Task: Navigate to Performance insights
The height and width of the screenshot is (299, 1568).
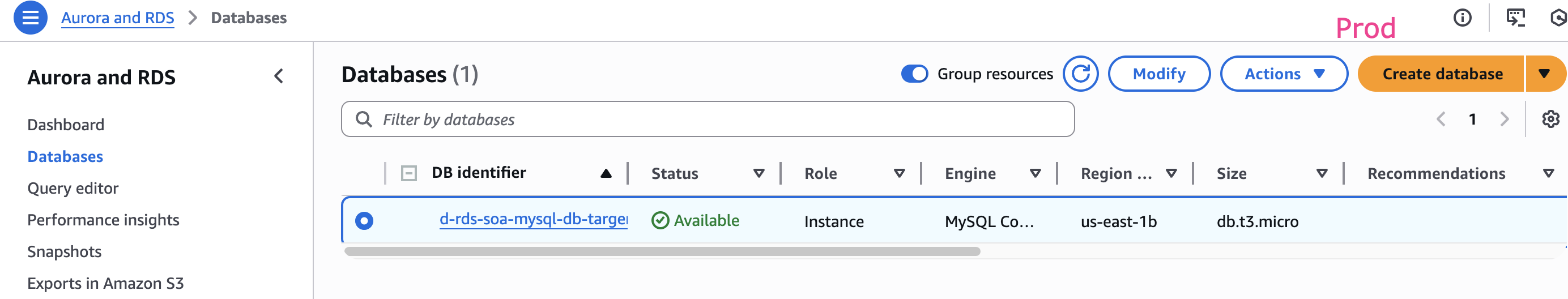Action: coord(103,220)
